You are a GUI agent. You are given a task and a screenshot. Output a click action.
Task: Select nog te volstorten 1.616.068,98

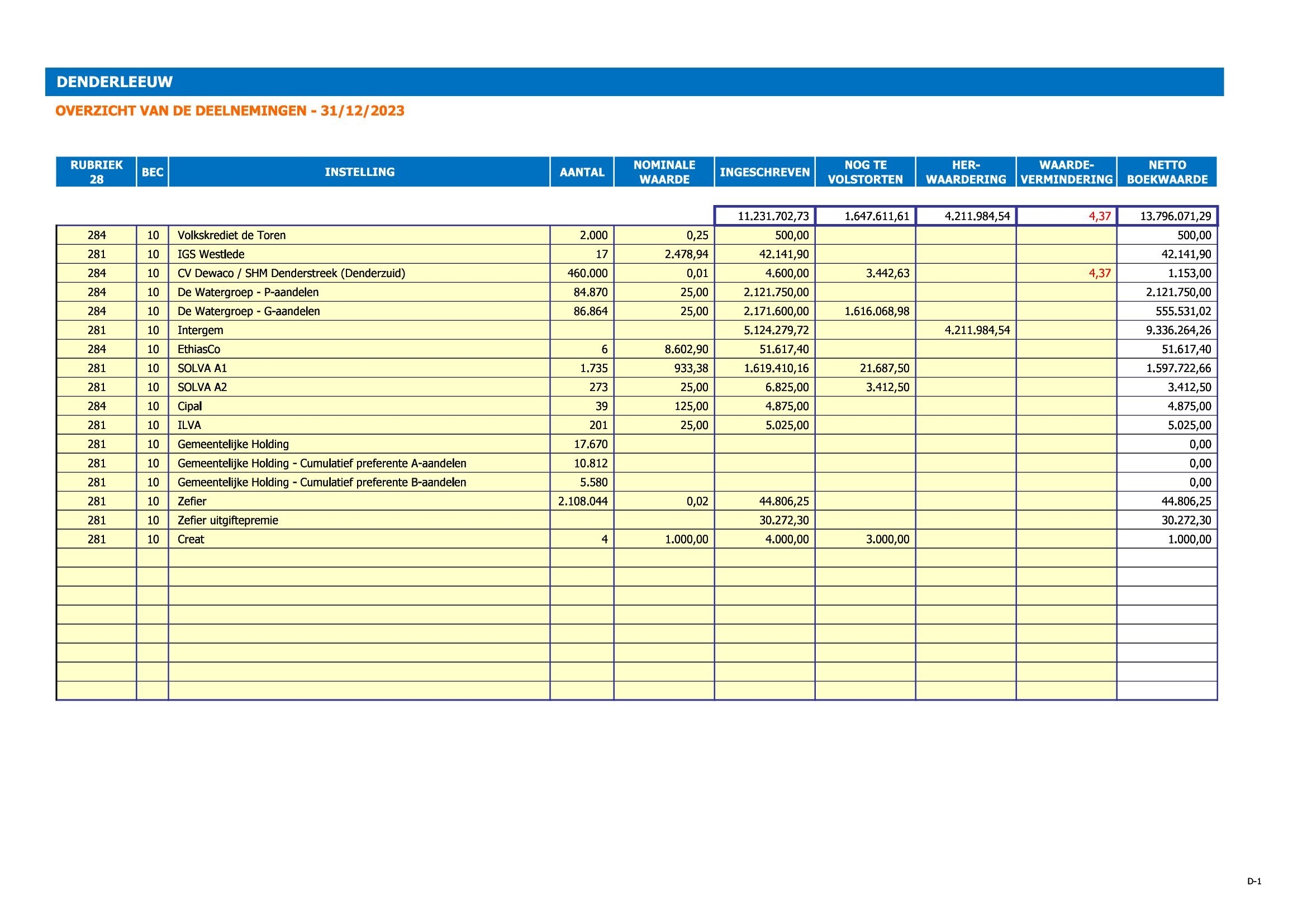click(x=865, y=311)
